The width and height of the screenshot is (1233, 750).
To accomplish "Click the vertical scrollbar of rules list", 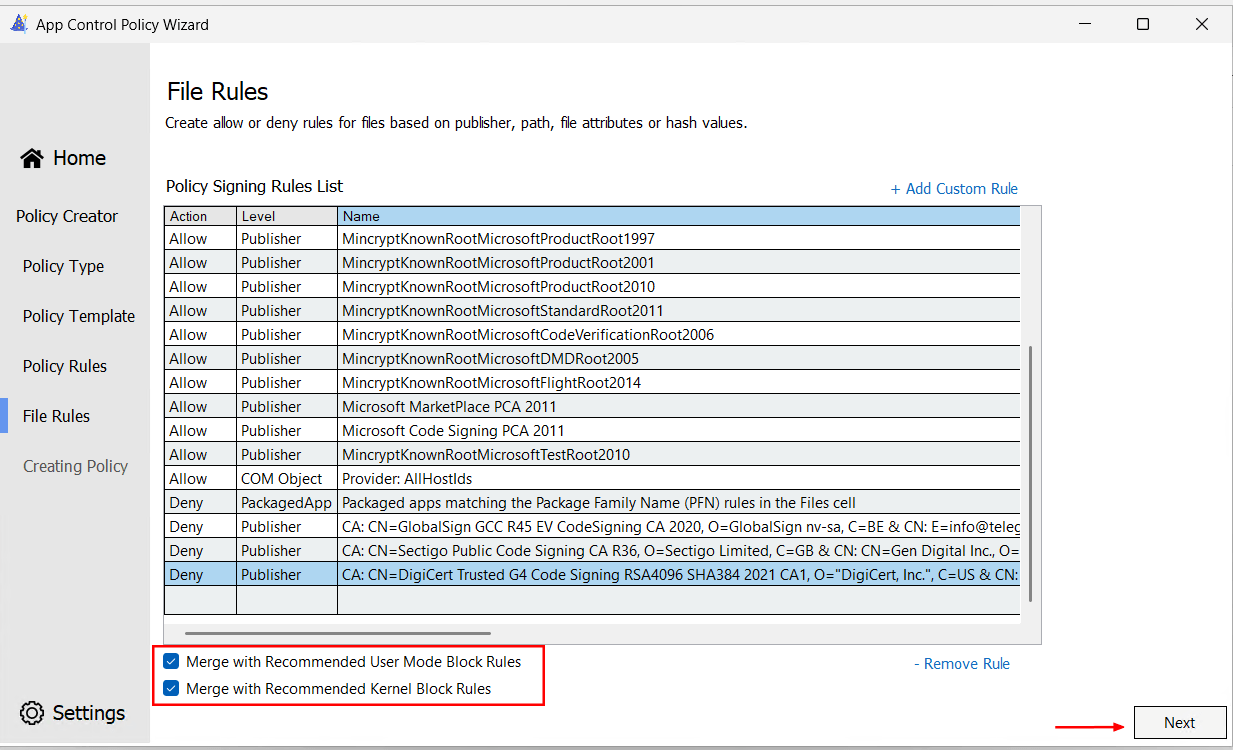I will (1030, 474).
